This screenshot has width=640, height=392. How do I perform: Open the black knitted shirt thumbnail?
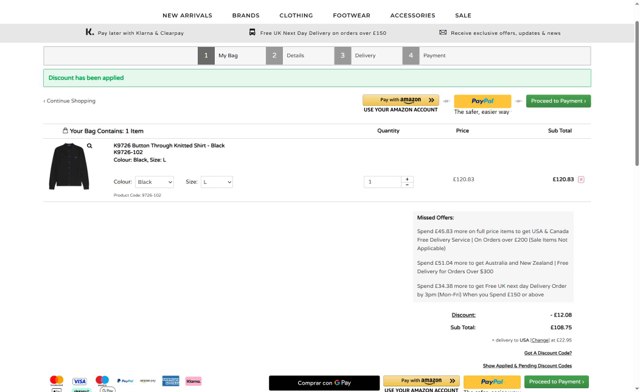click(x=69, y=166)
